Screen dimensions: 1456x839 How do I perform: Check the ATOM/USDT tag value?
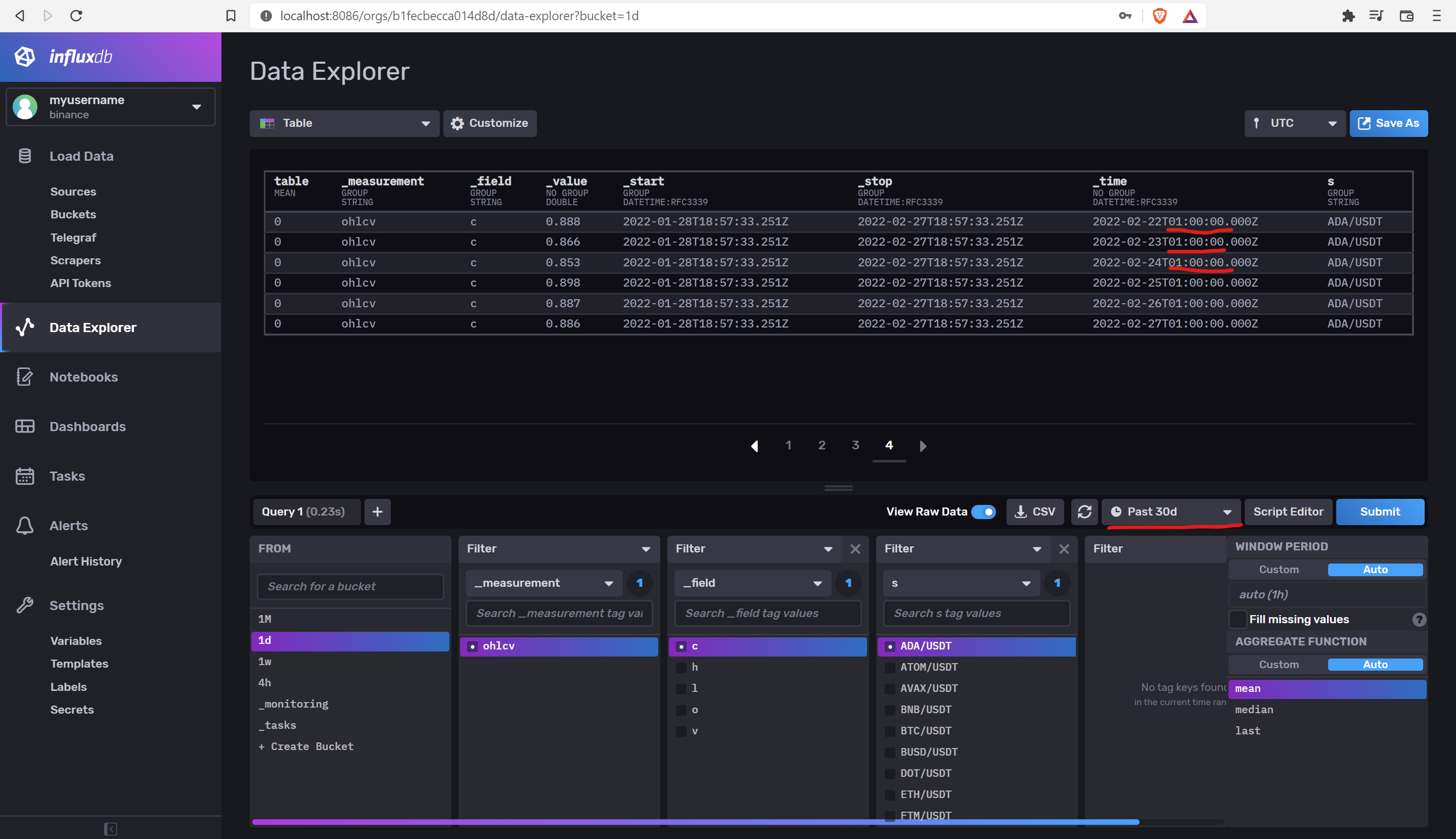point(890,667)
